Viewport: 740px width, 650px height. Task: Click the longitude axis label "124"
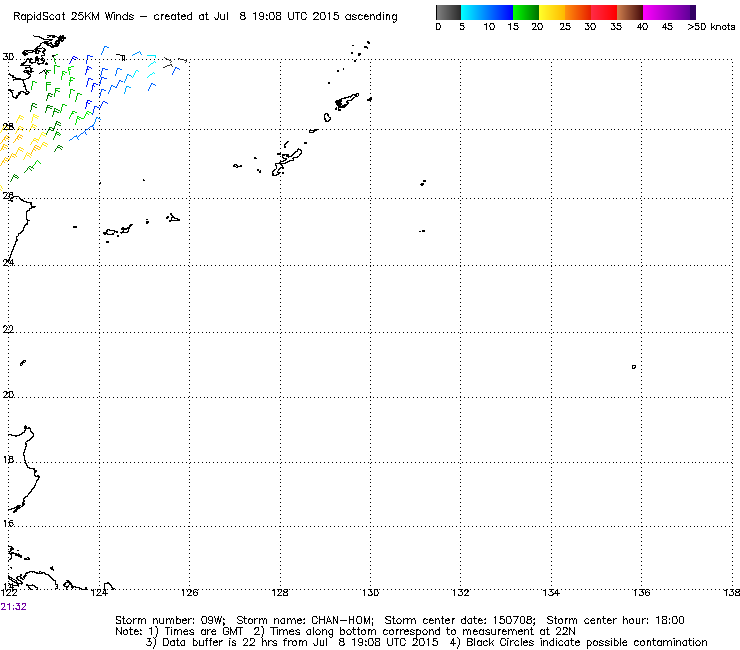pos(99,593)
